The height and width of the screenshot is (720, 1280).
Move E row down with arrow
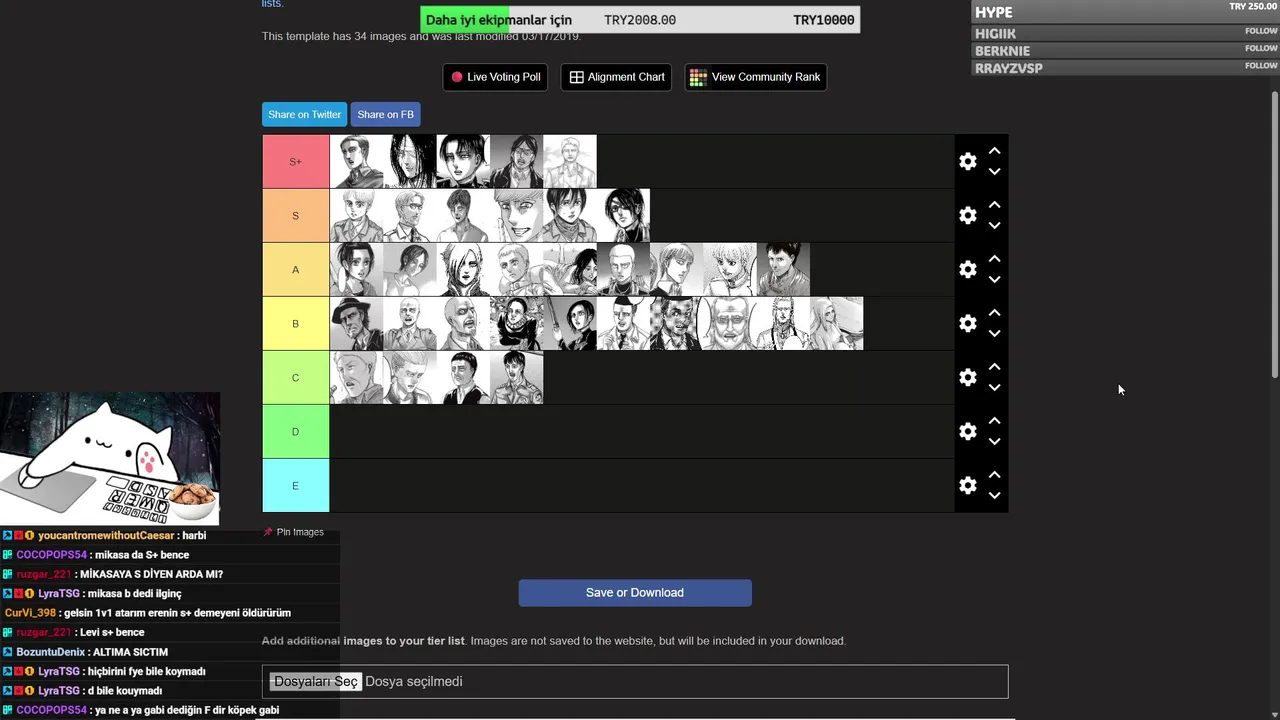(x=994, y=496)
